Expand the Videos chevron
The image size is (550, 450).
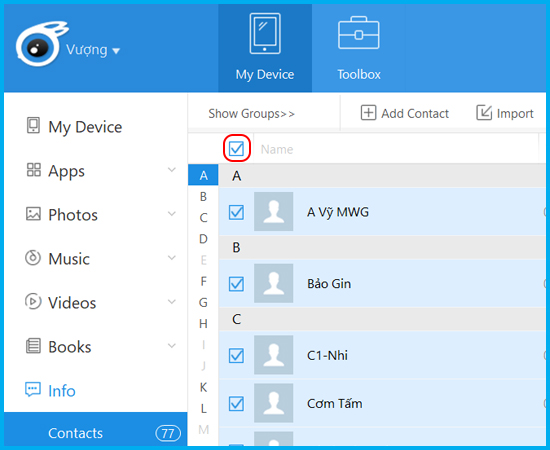[172, 302]
